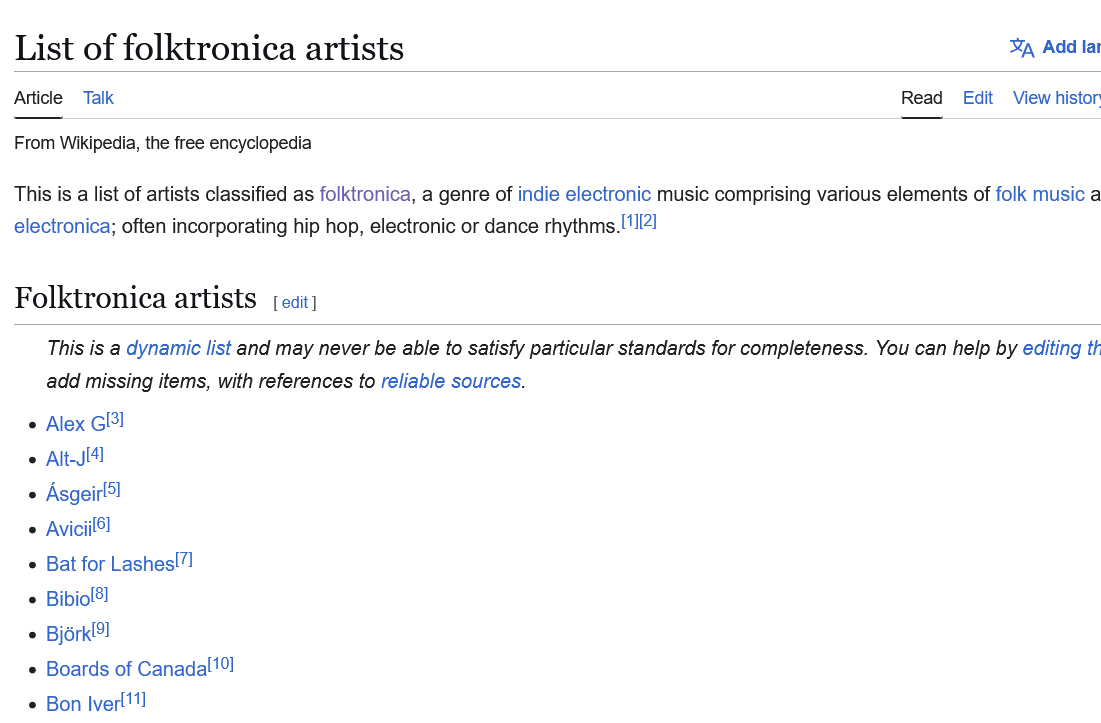The height and width of the screenshot is (723, 1101).
Task: Click the Alt-J artist link
Action: (66, 459)
